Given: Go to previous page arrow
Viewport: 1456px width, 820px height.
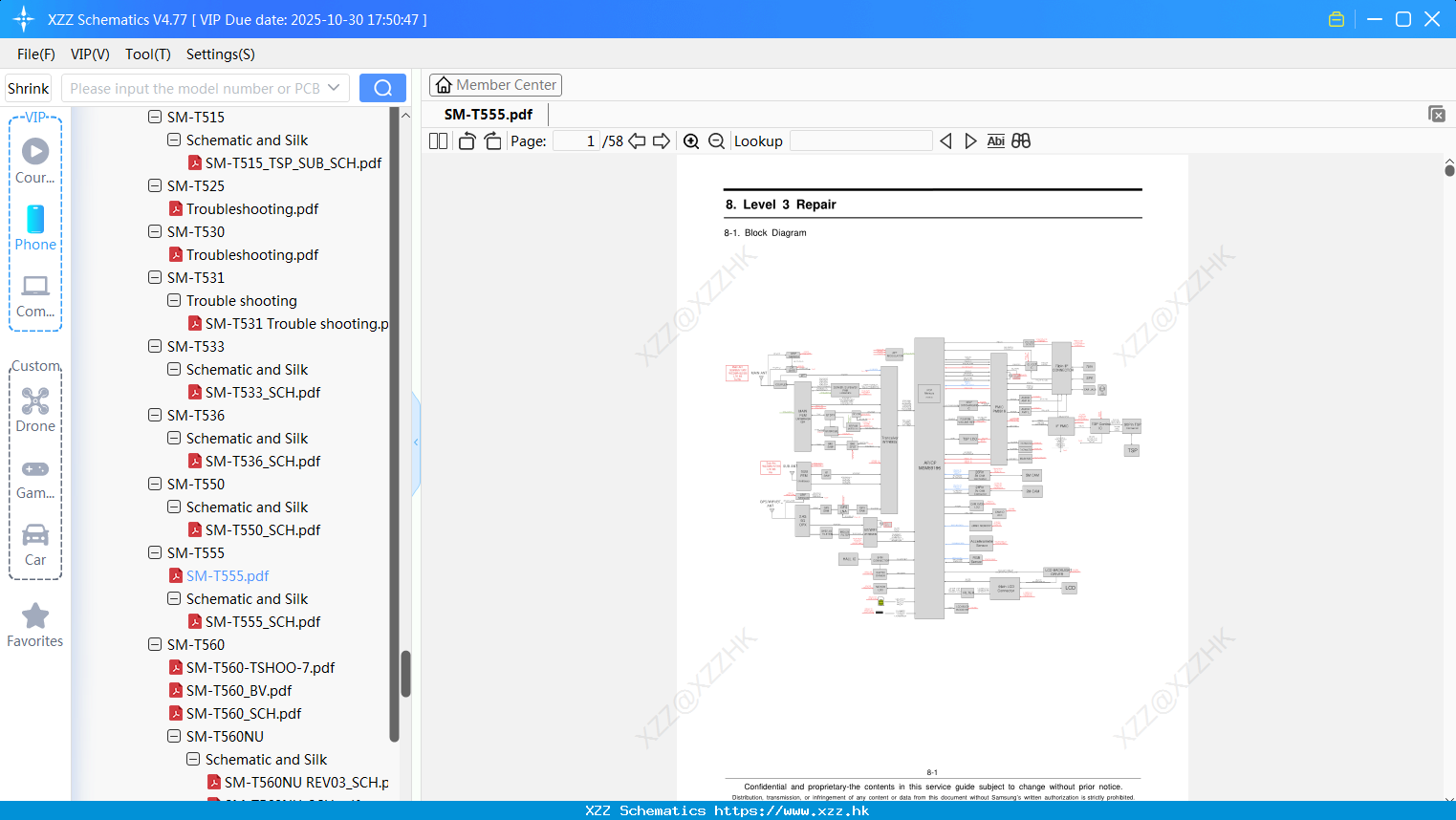Looking at the screenshot, I should pyautogui.click(x=637, y=140).
